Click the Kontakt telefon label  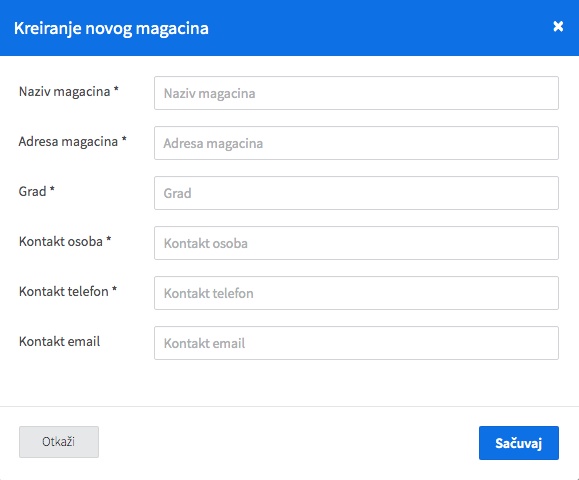pos(64,291)
